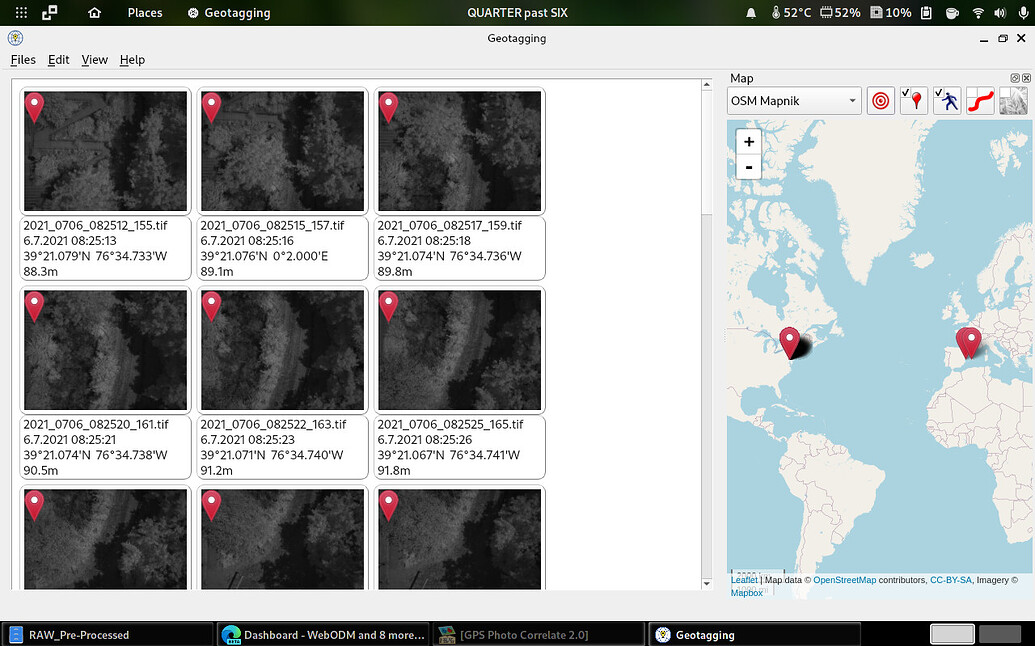Click the undock icon on the Map panel
Screen dimensions: 1035x646
point(1014,78)
